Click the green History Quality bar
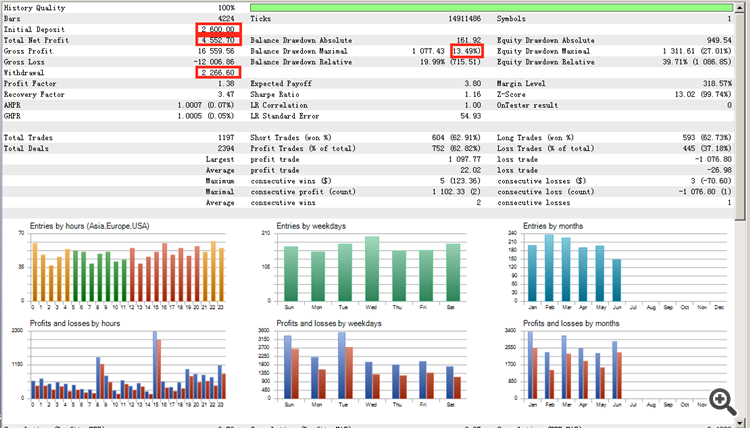The height and width of the screenshot is (428, 750). click(x=491, y=8)
